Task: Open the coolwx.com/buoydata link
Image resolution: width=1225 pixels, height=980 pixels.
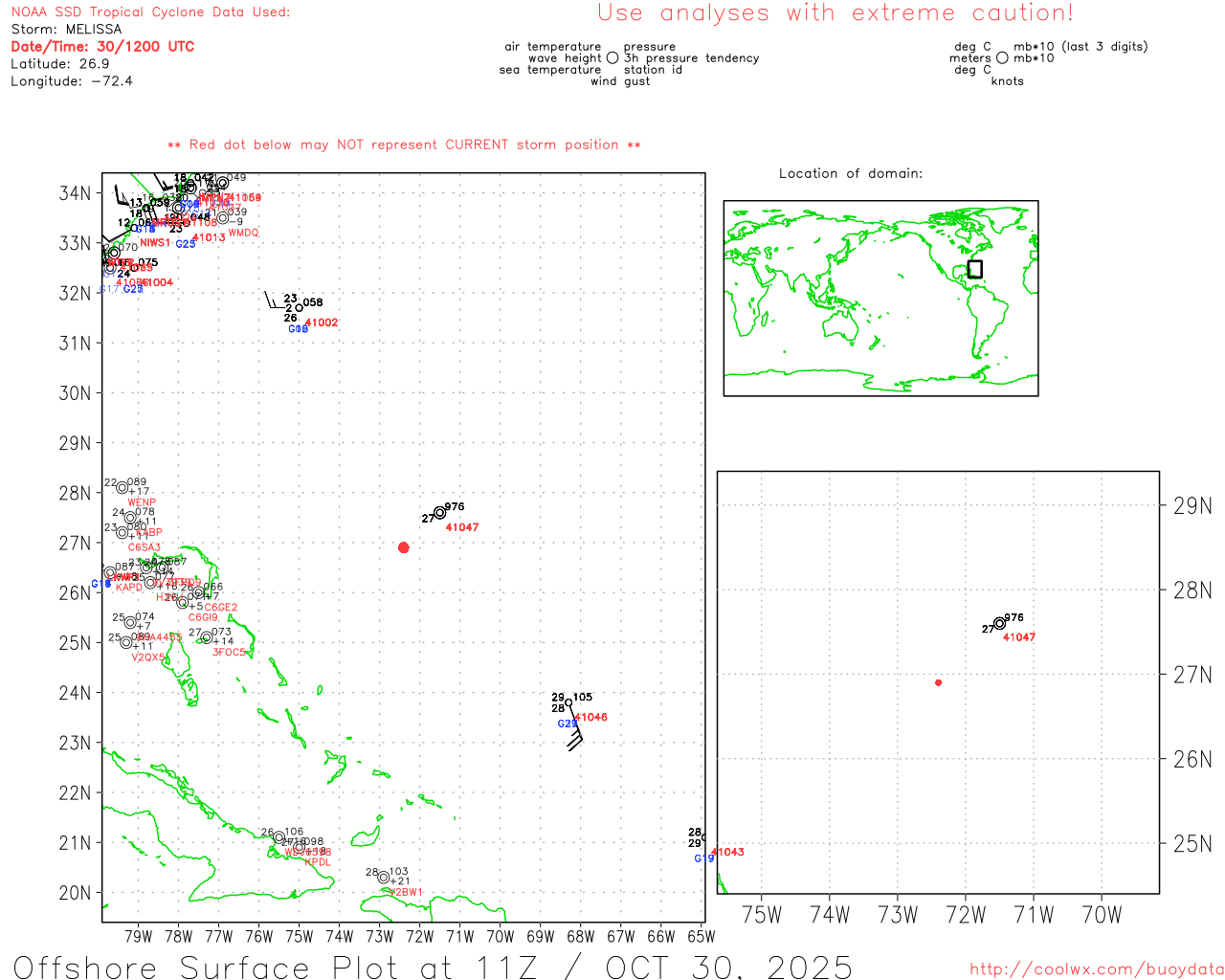Action: (1097, 969)
